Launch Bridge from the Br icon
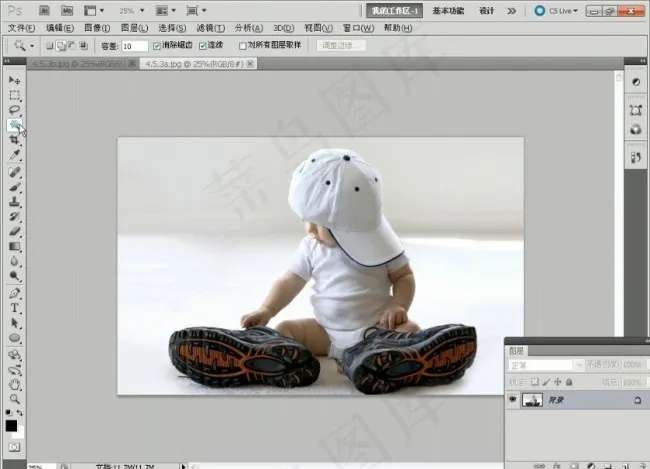Screen dimensions: 650x469 pos(45,10)
